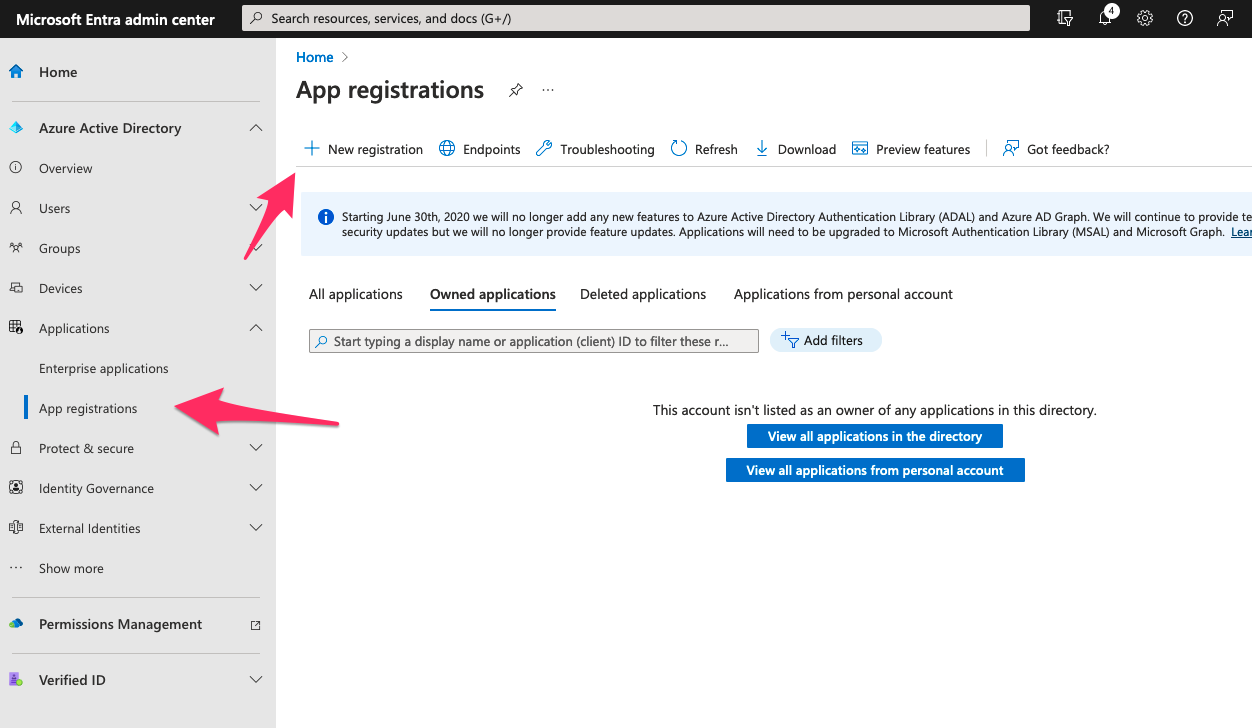Open Endpoints from the toolbar
Image resolution: width=1252 pixels, height=728 pixels.
pyautogui.click(x=480, y=149)
